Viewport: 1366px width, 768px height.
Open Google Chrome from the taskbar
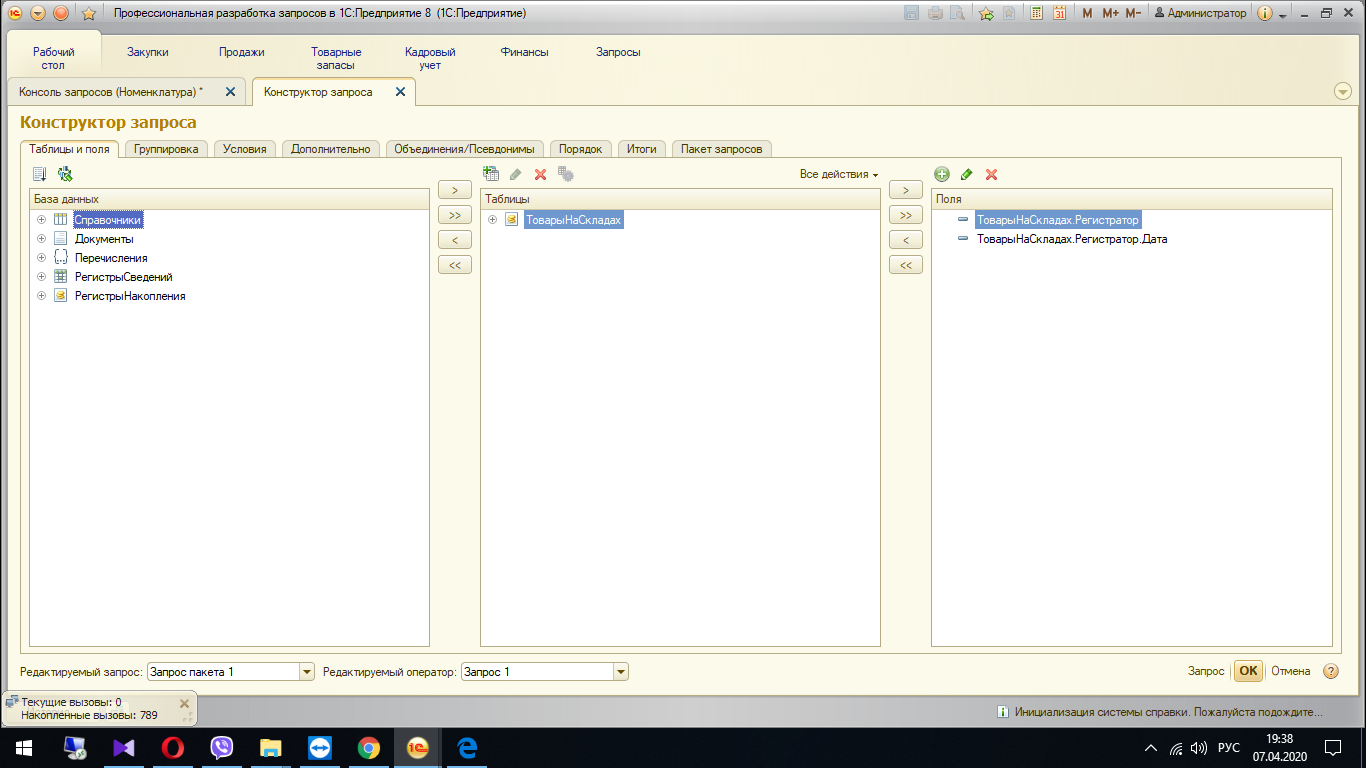[x=369, y=748]
